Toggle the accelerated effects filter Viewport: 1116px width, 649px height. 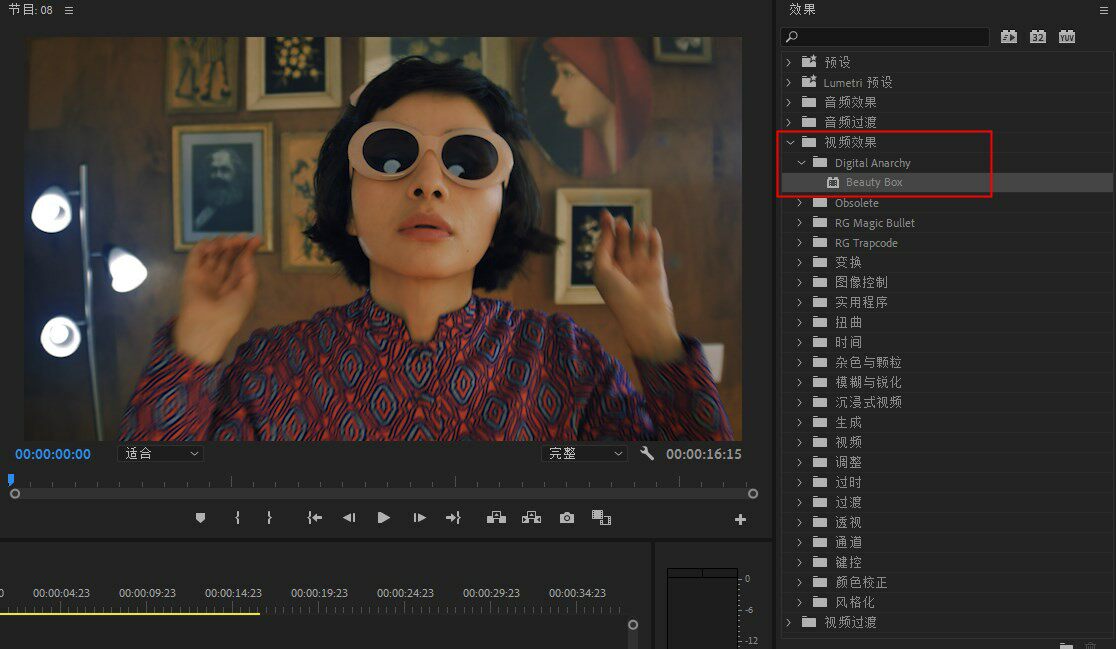point(1009,37)
